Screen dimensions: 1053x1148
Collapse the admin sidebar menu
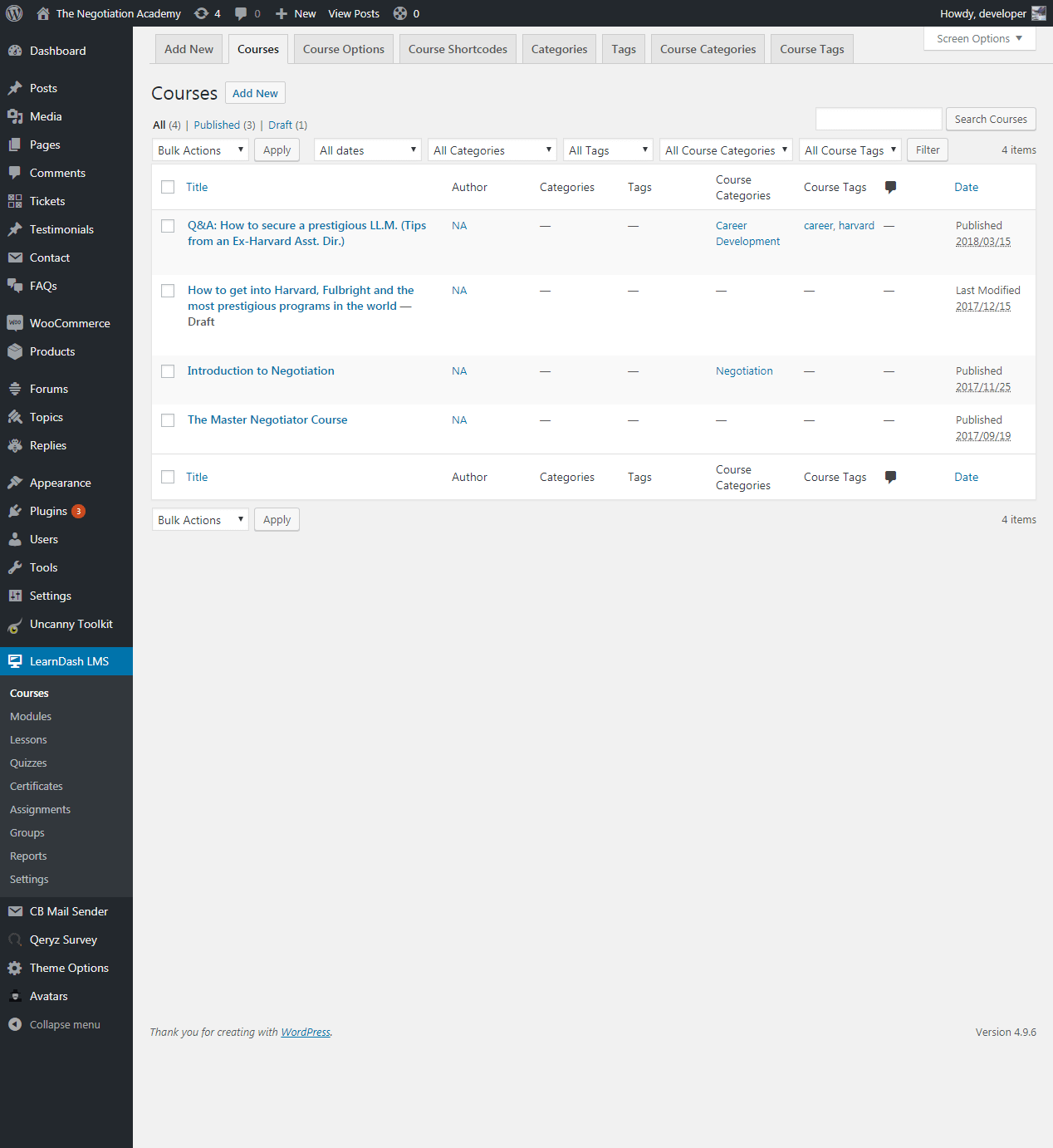pyautogui.click(x=65, y=1024)
